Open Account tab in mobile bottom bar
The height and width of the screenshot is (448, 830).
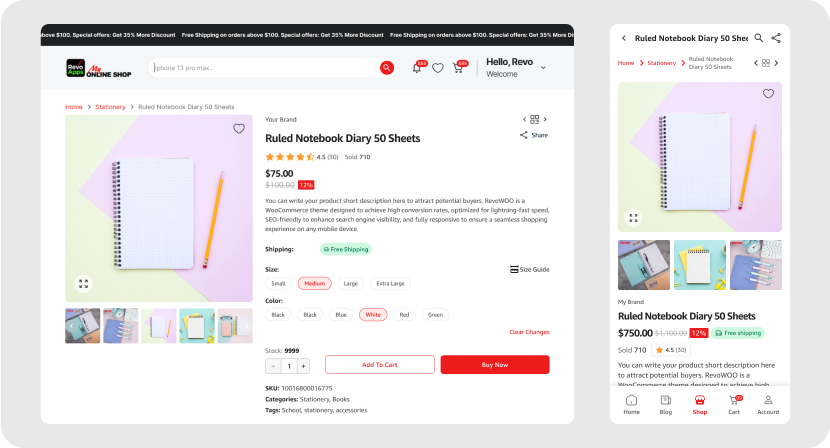click(768, 405)
